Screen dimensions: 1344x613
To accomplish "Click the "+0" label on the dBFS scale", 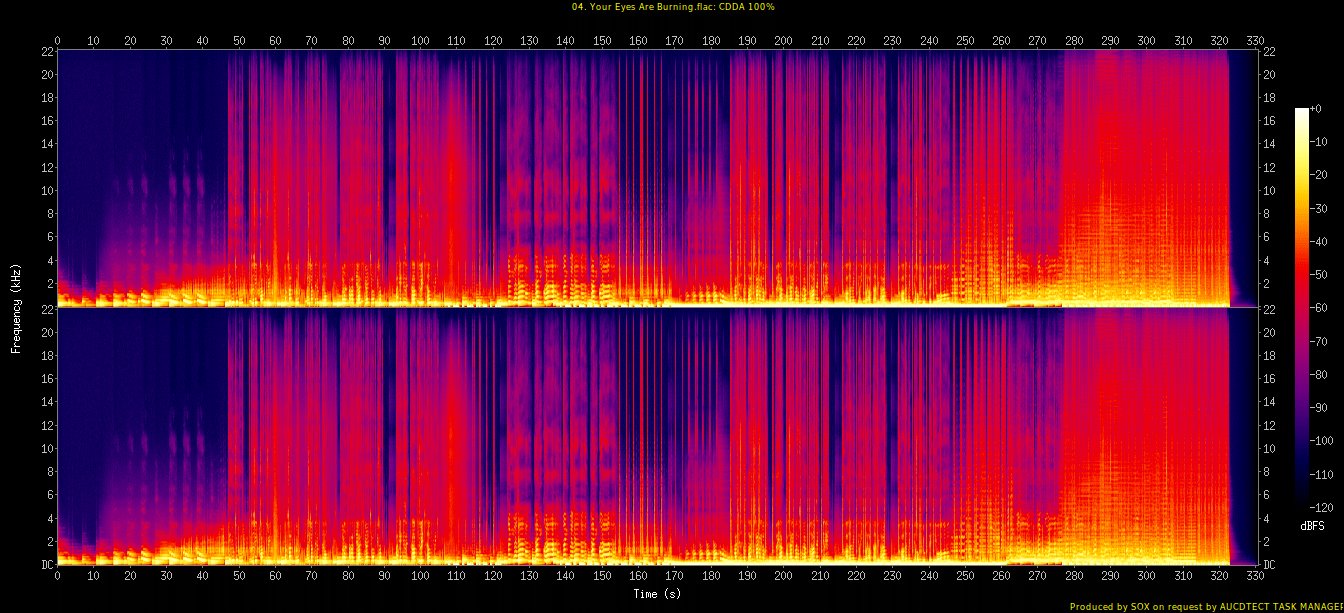I will [1315, 109].
